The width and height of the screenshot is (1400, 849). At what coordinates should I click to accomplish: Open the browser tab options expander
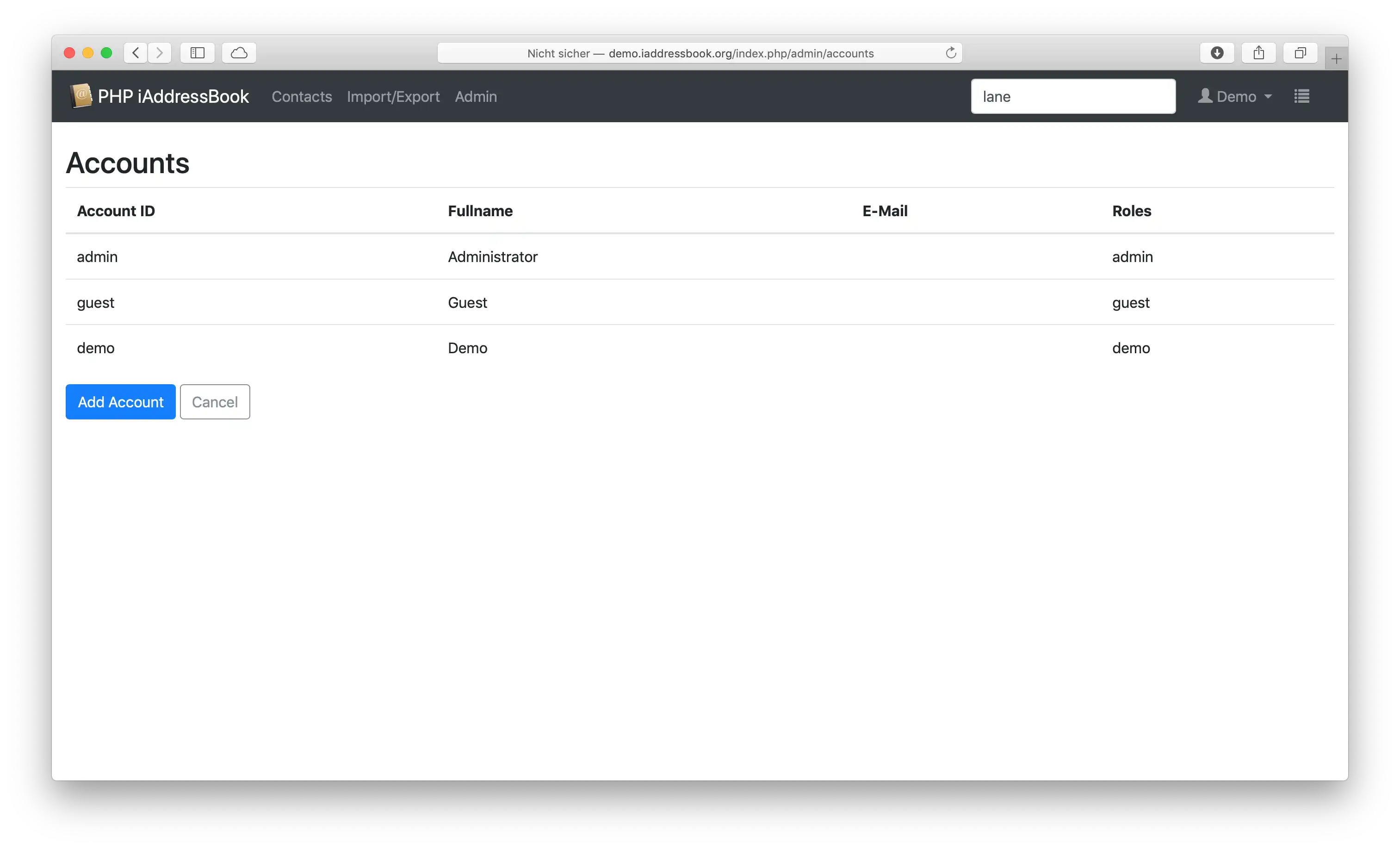[x=1300, y=52]
